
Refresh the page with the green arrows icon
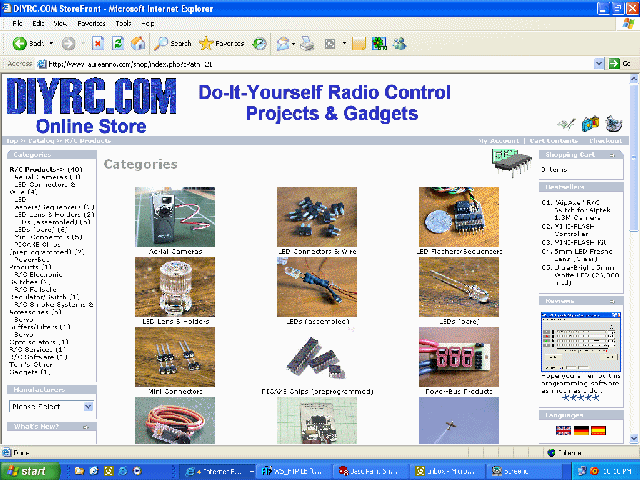[118, 43]
